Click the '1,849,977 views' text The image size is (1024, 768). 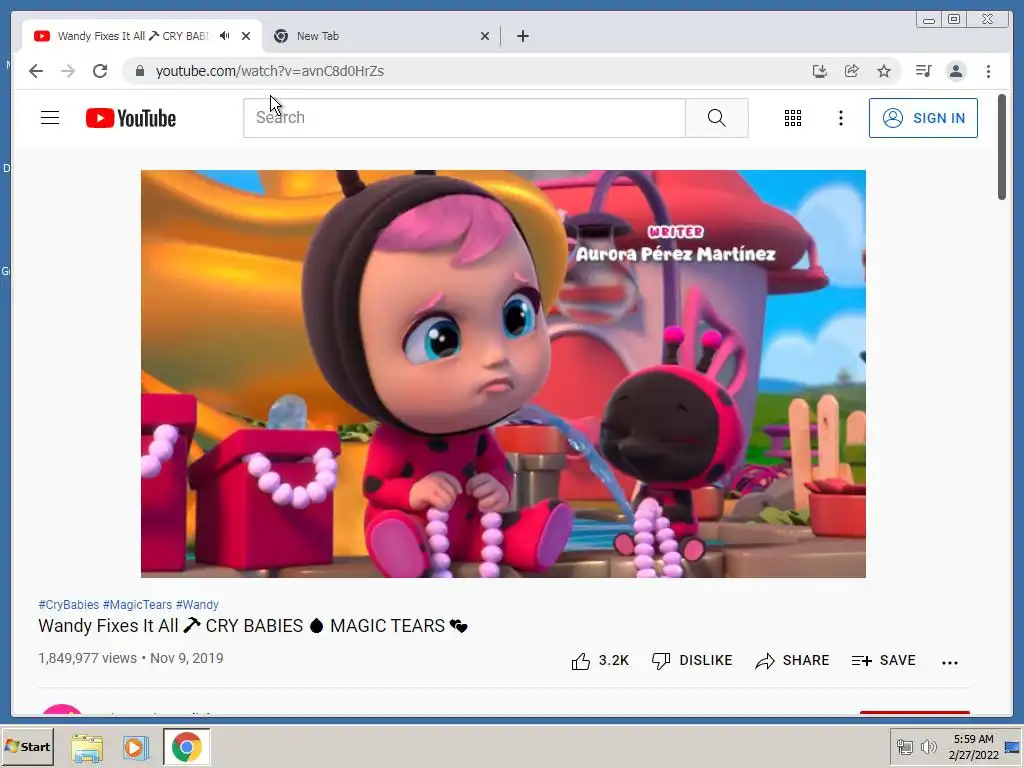coord(88,658)
